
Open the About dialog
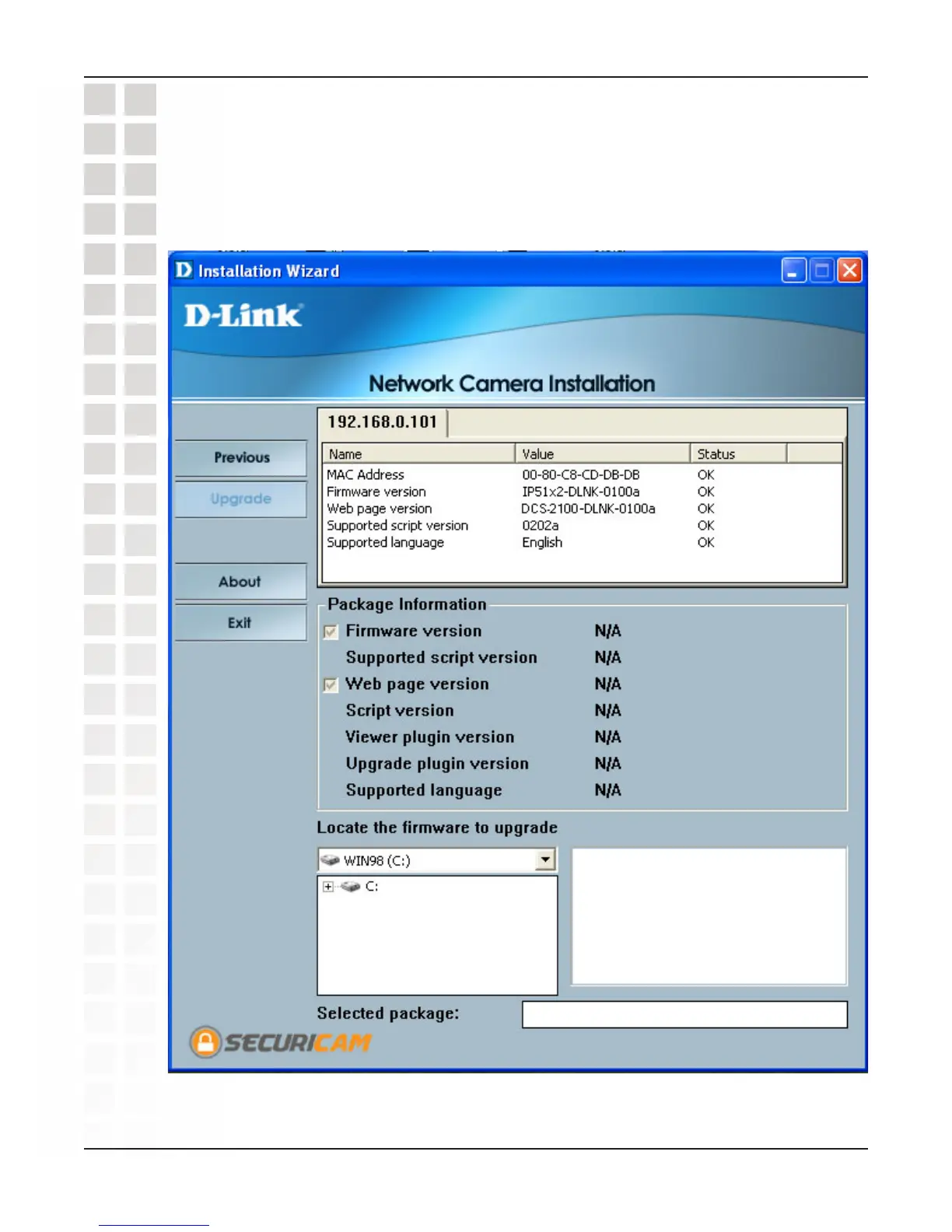[x=241, y=582]
